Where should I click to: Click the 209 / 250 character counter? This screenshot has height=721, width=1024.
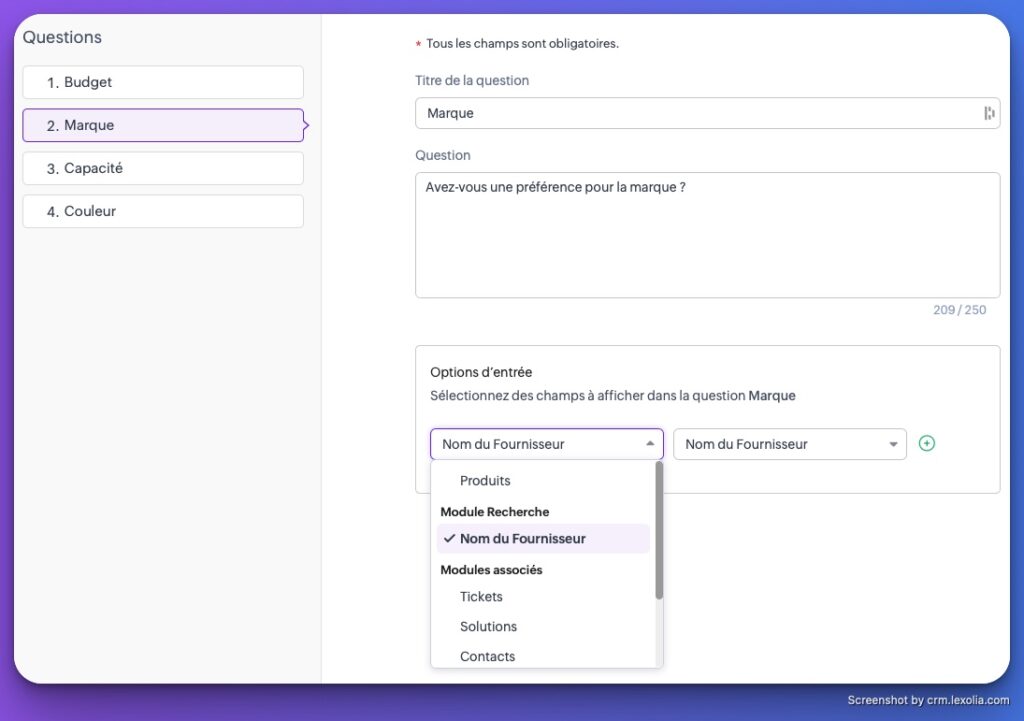click(x=959, y=310)
